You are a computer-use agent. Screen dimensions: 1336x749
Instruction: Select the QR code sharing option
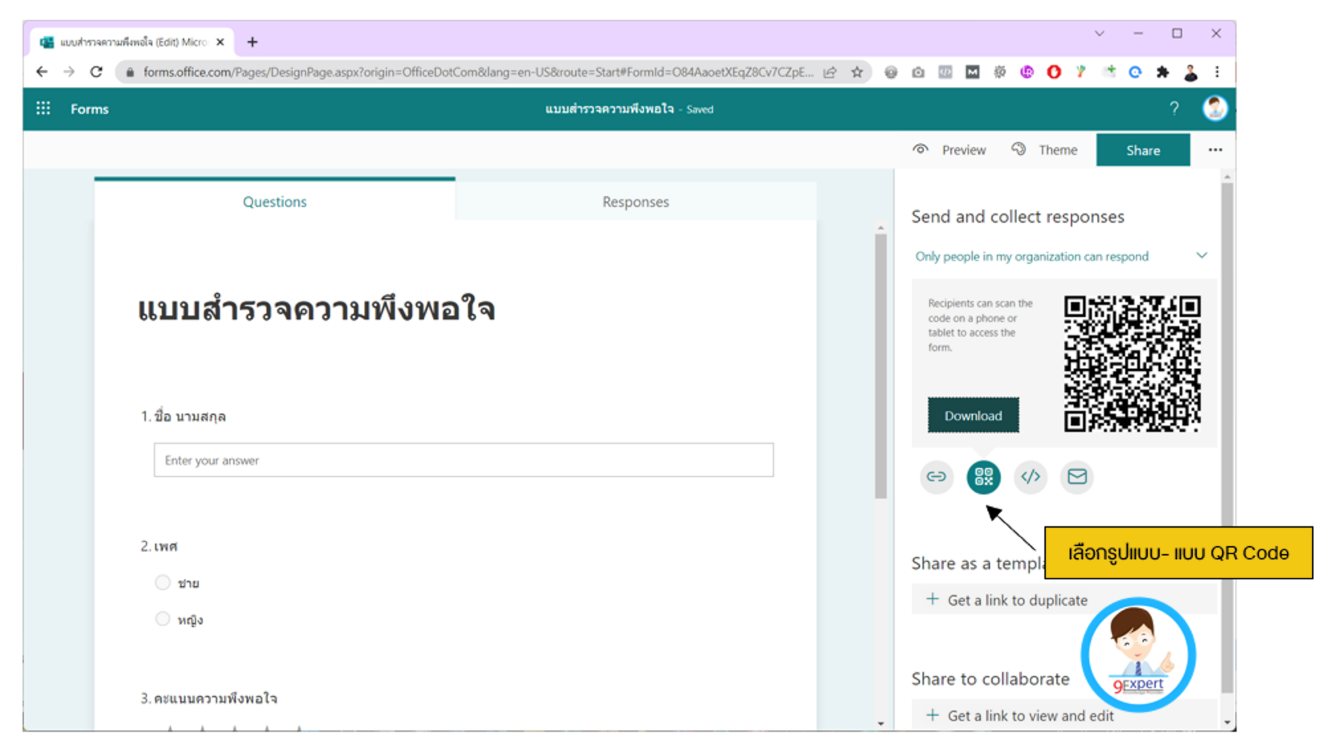(x=983, y=477)
